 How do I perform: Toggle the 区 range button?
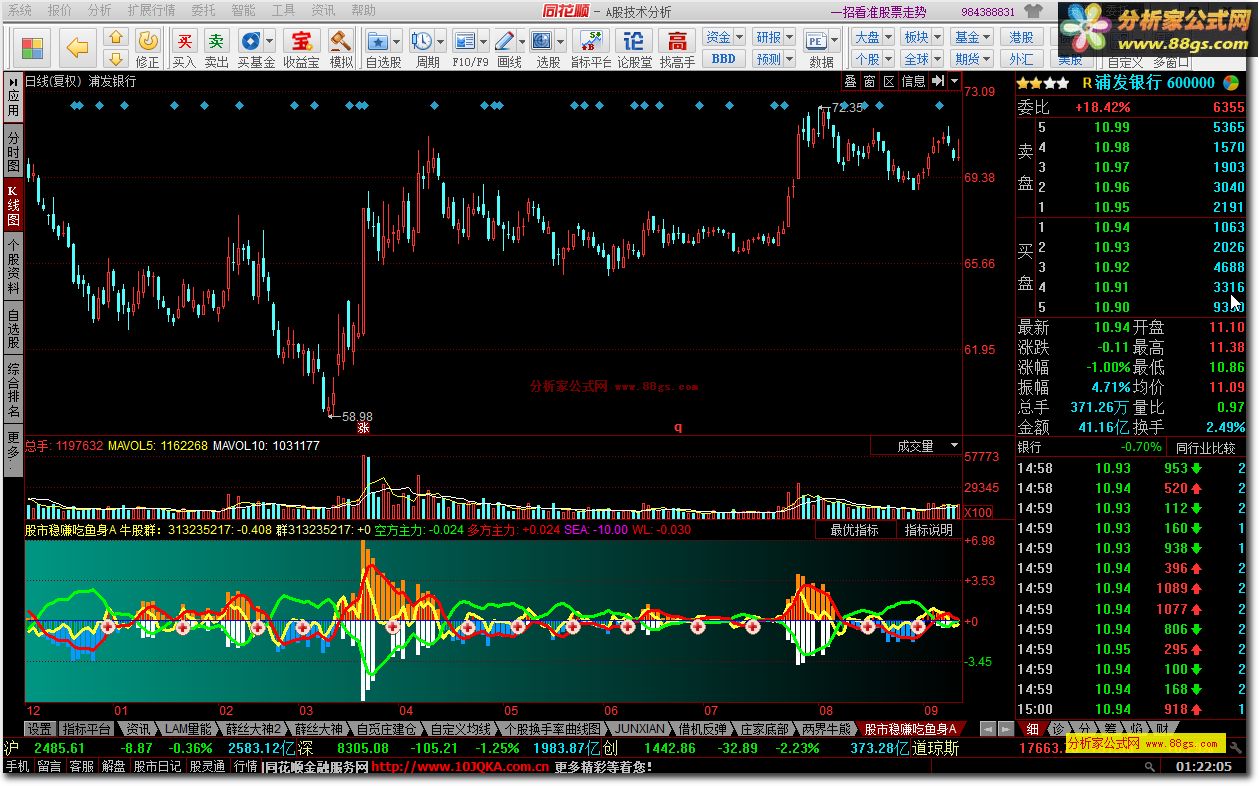(888, 81)
